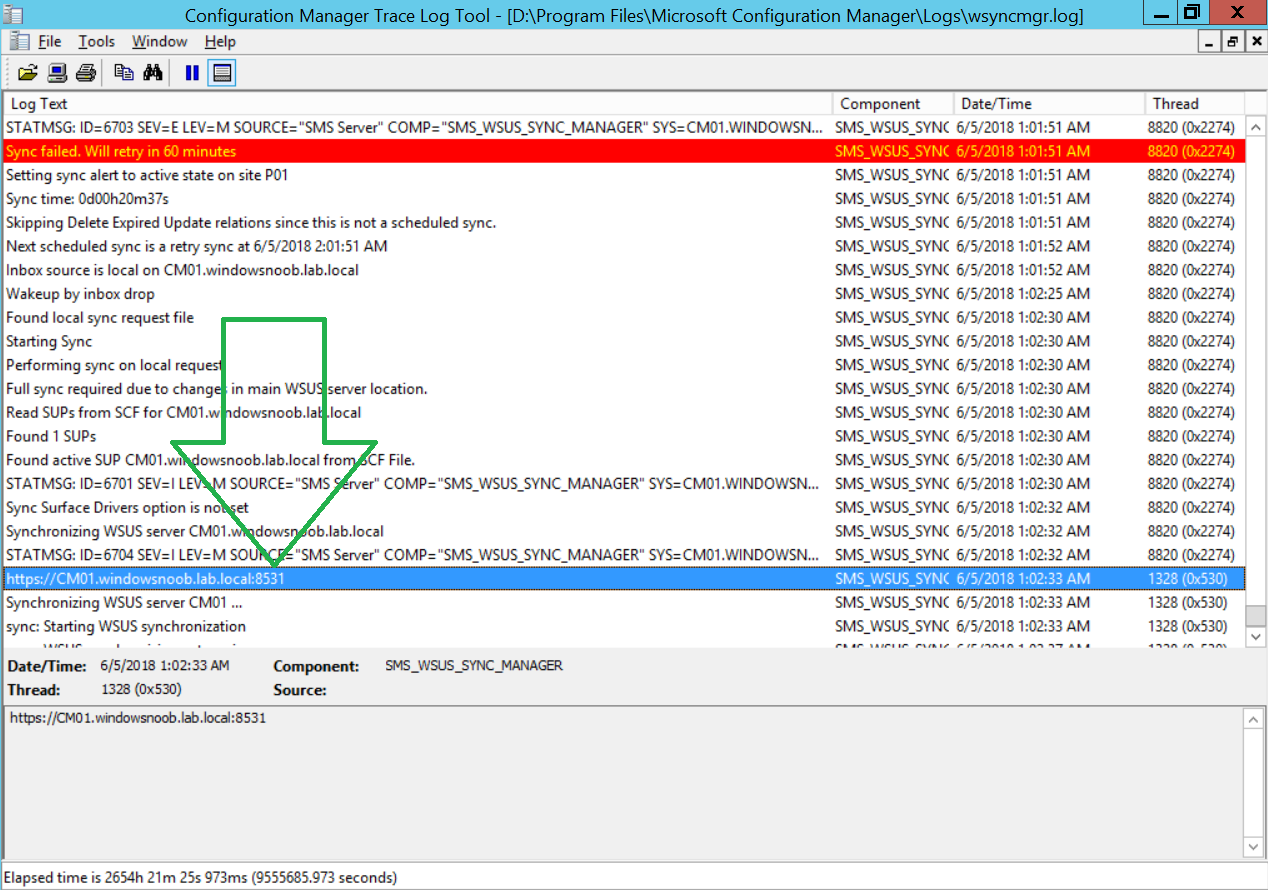Select 'Setting sync alert to active state on site P01'

(x=624, y=175)
